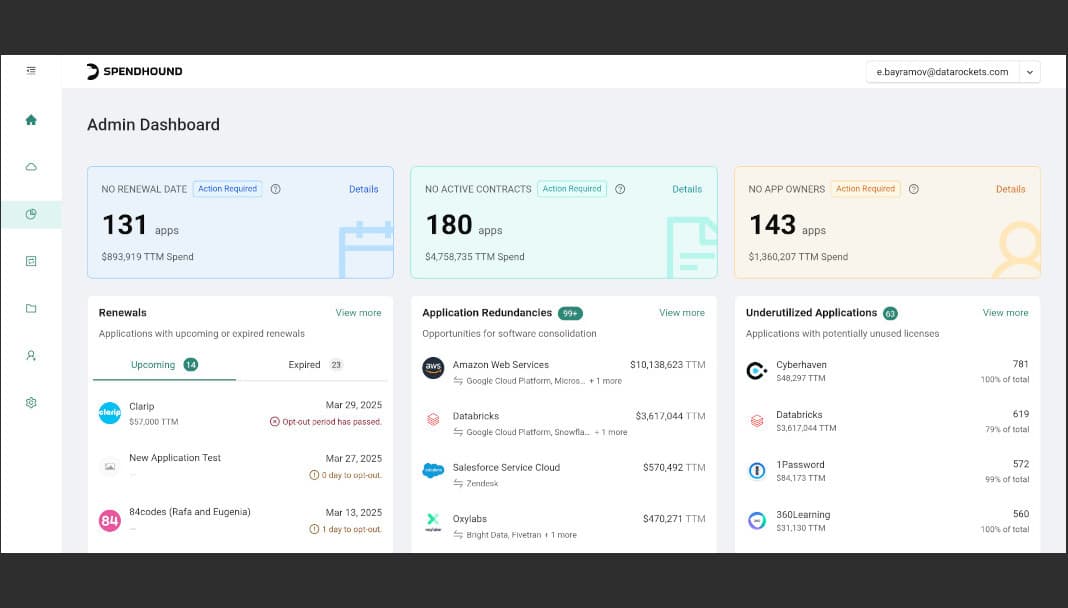Click View more in Application Redundancies
Viewport: 1068px width, 608px height.
coord(681,313)
